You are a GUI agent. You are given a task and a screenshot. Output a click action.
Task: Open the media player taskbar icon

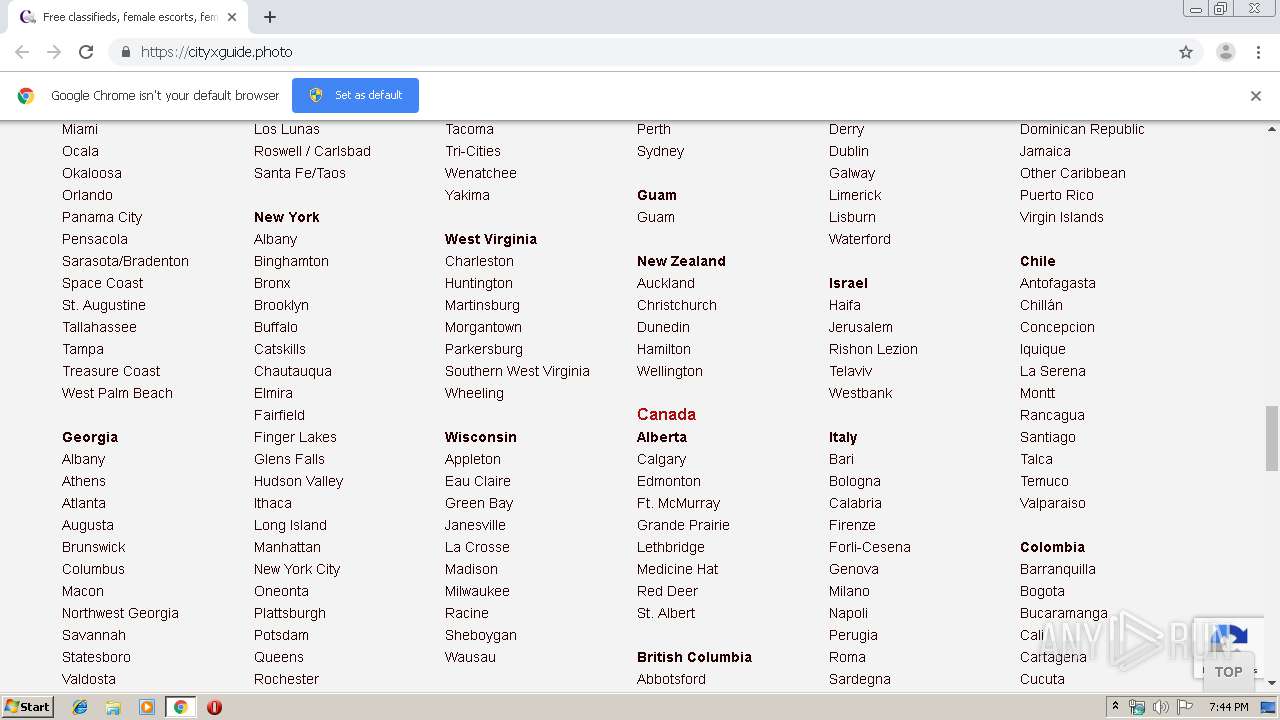[147, 707]
